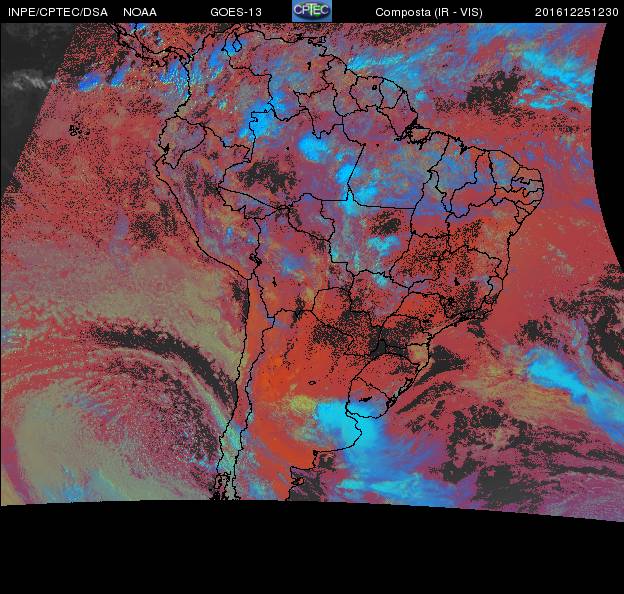Click the "GOES-13" satellite label
Viewport: 624px width, 594px height.
point(236,12)
